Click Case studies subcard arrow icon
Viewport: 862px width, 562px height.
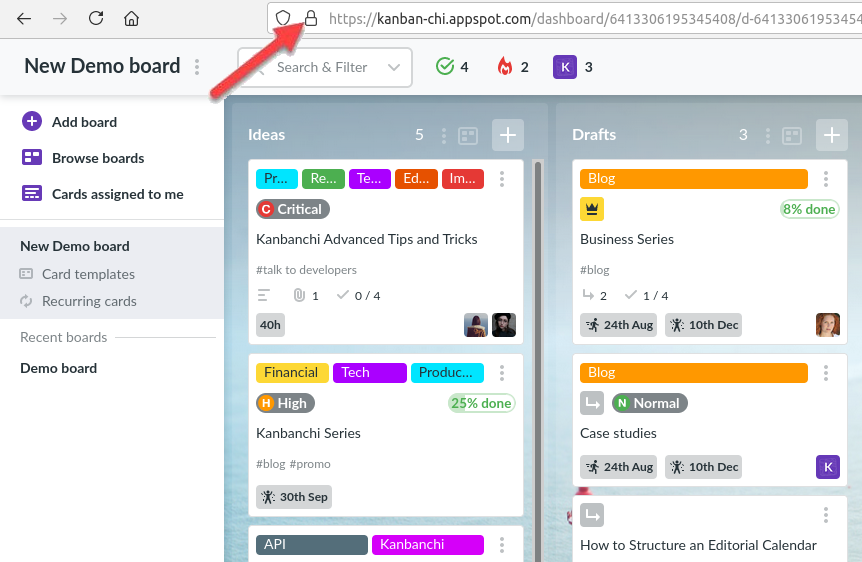tap(592, 403)
